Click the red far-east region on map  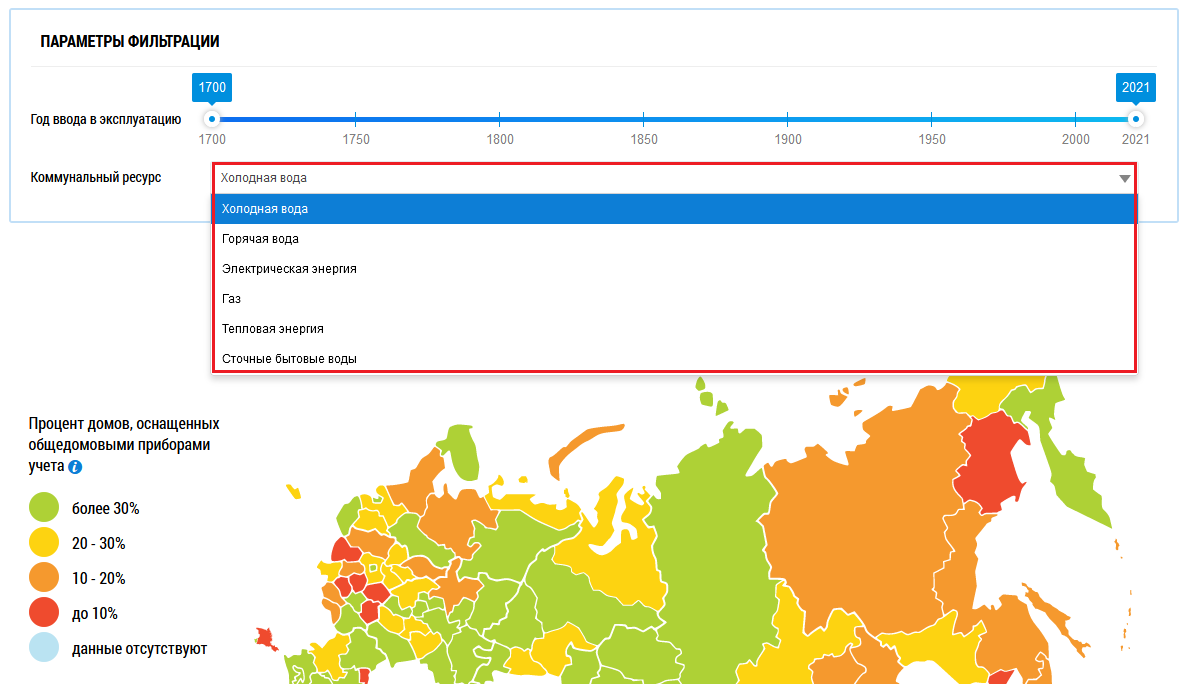[x=990, y=465]
